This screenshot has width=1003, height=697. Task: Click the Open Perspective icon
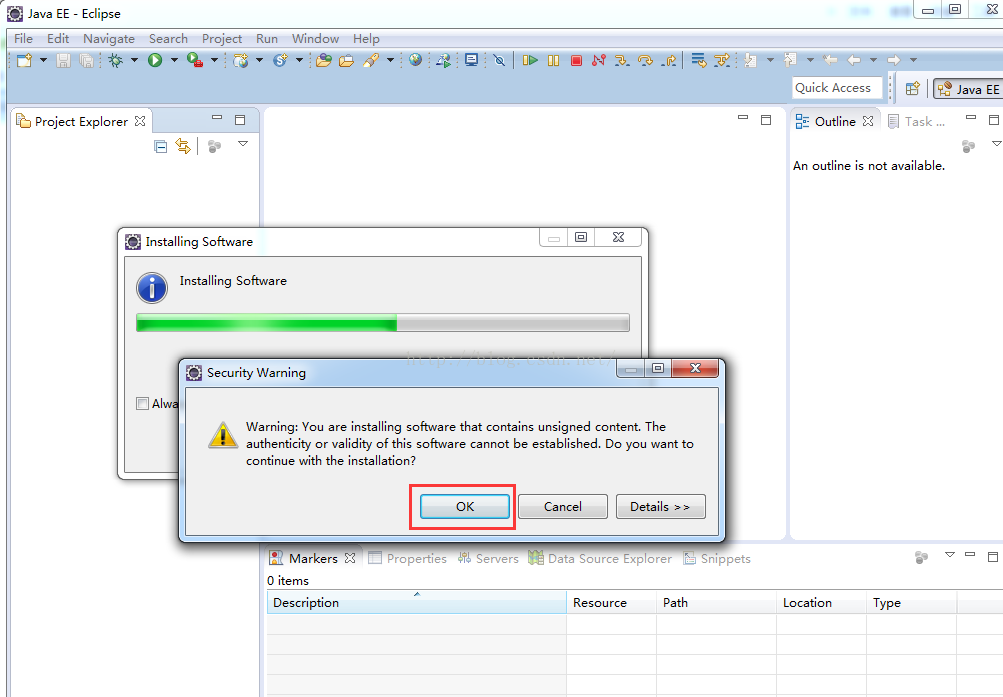[913, 88]
